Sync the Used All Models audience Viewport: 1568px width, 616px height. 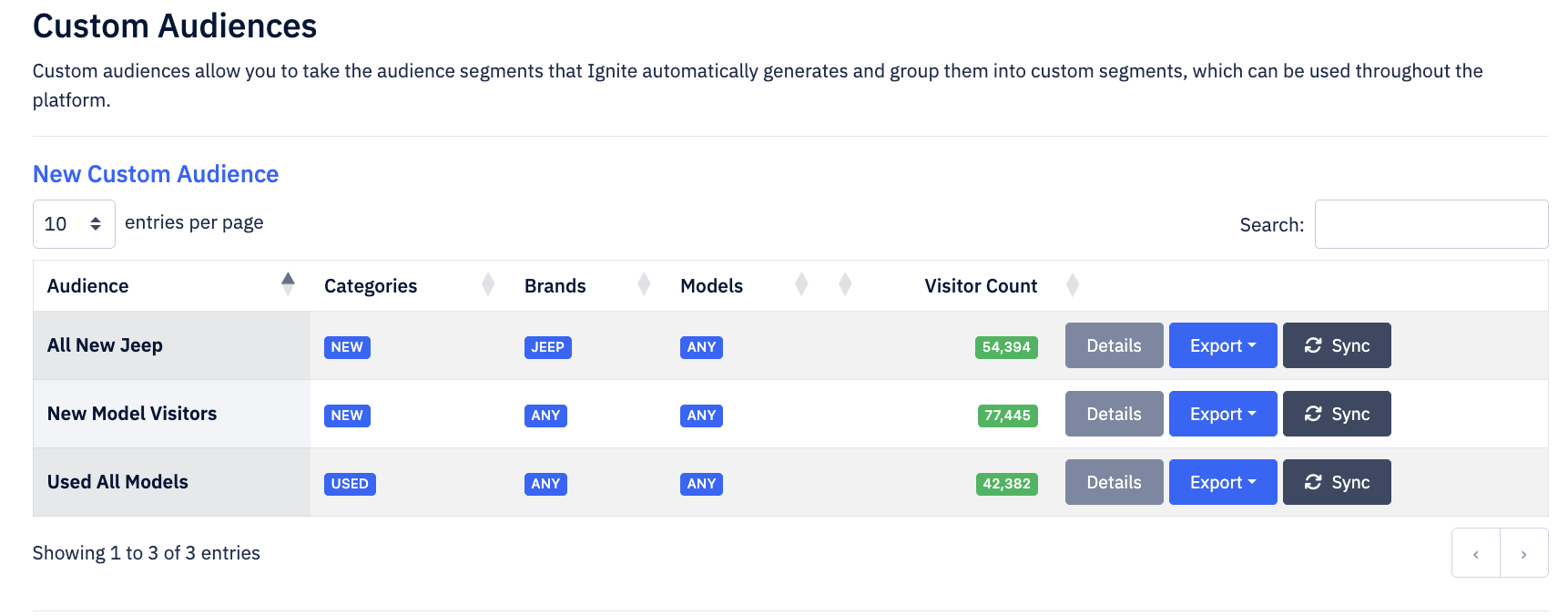(1336, 482)
